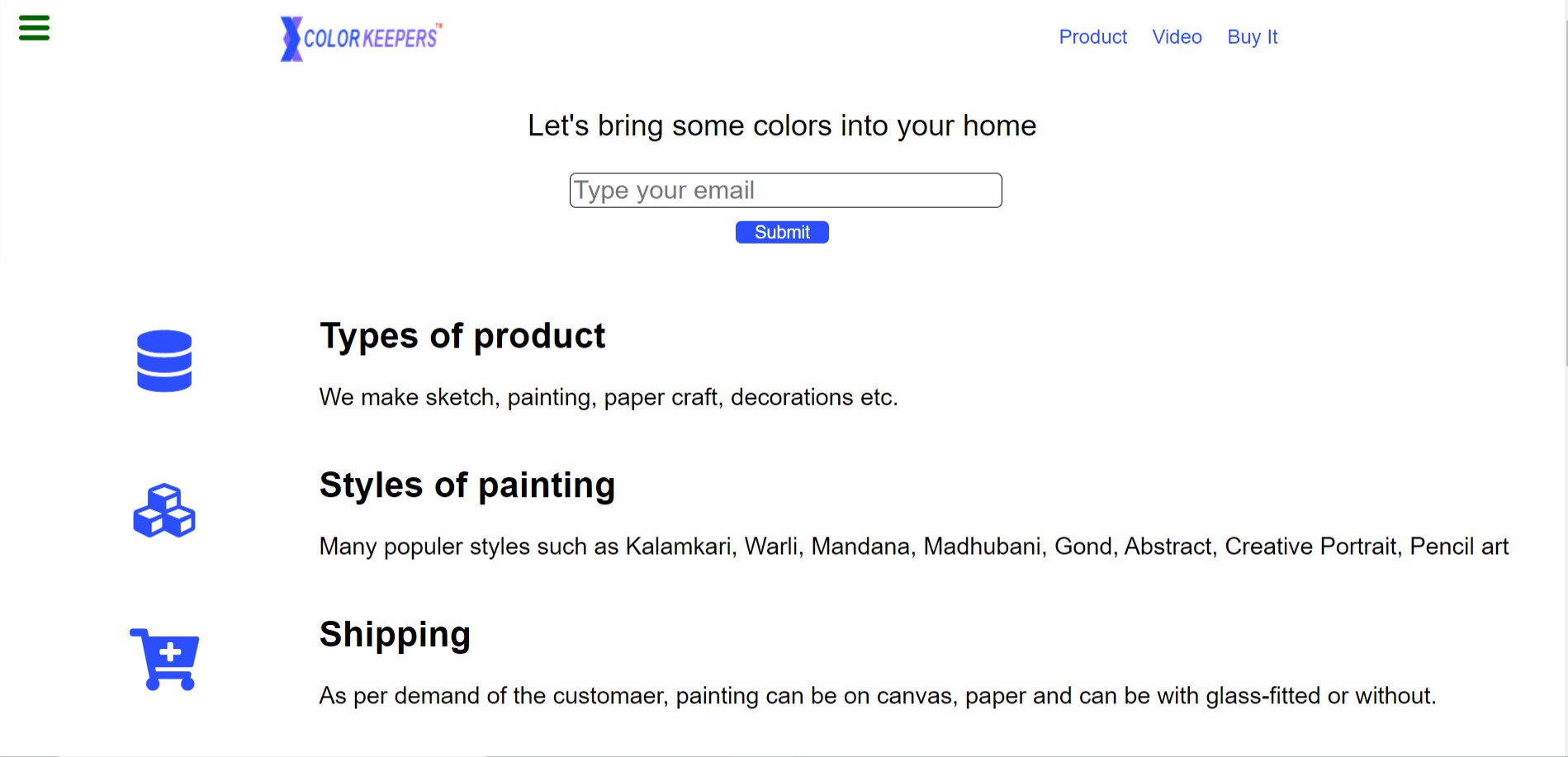
Task: Click the Shipping section heading
Action: (395, 634)
